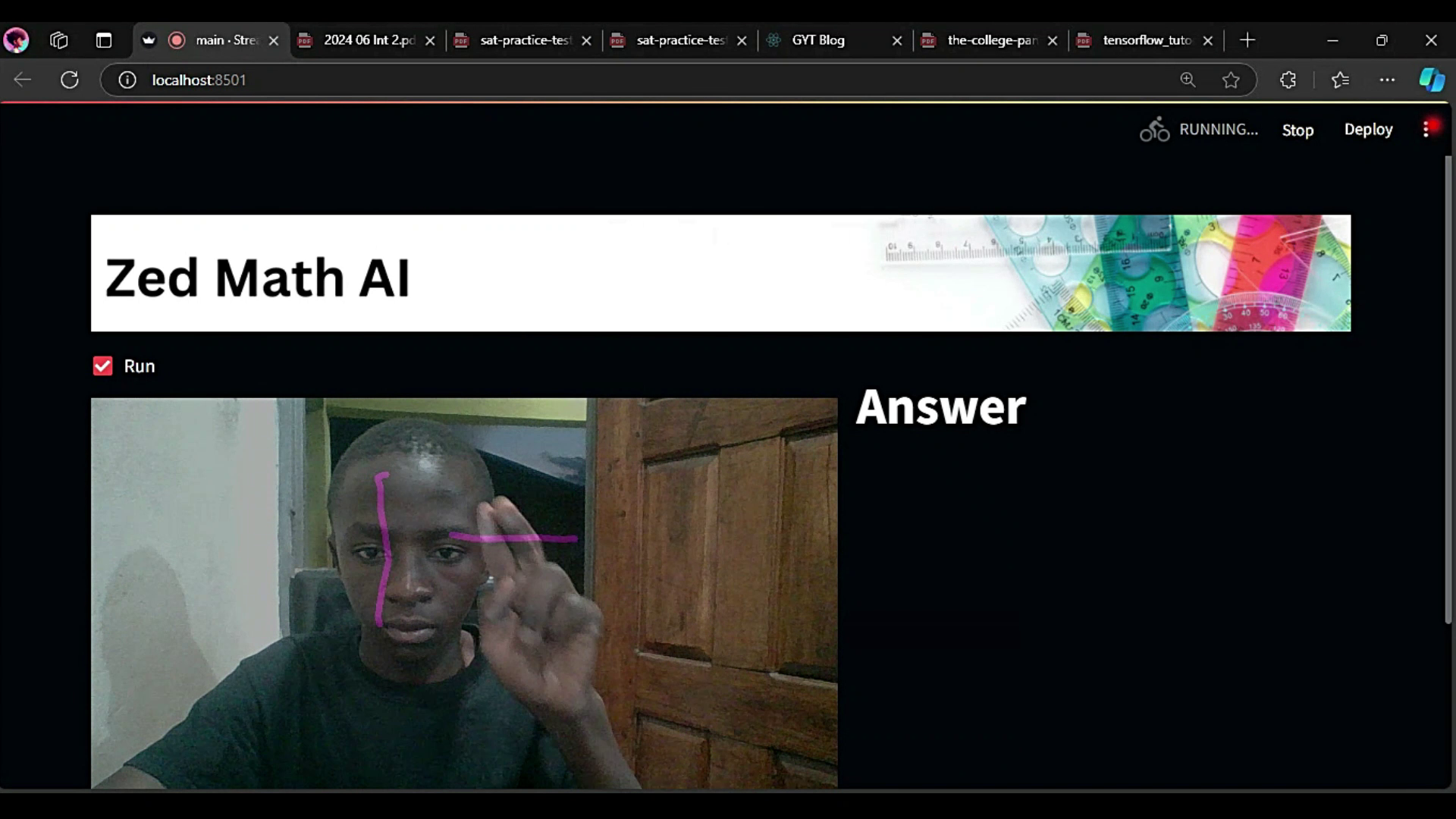Click the Deploy button
This screenshot has width=1456, height=819.
[x=1368, y=130]
